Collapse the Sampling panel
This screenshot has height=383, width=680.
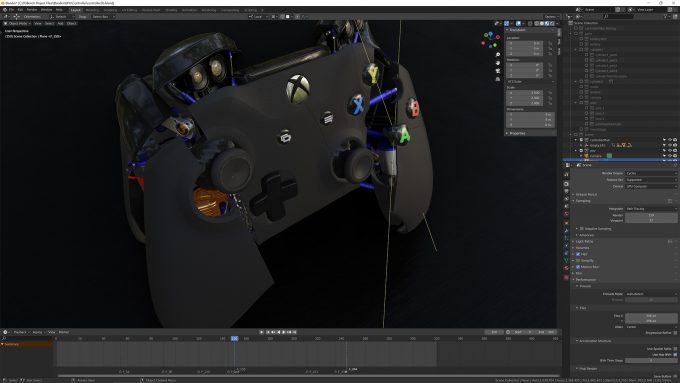click(x=582, y=201)
